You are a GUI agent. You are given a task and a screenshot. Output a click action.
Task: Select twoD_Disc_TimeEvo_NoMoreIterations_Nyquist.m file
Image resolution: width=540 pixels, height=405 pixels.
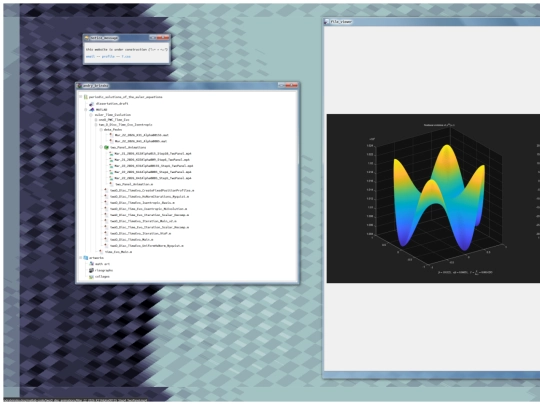coord(149,196)
